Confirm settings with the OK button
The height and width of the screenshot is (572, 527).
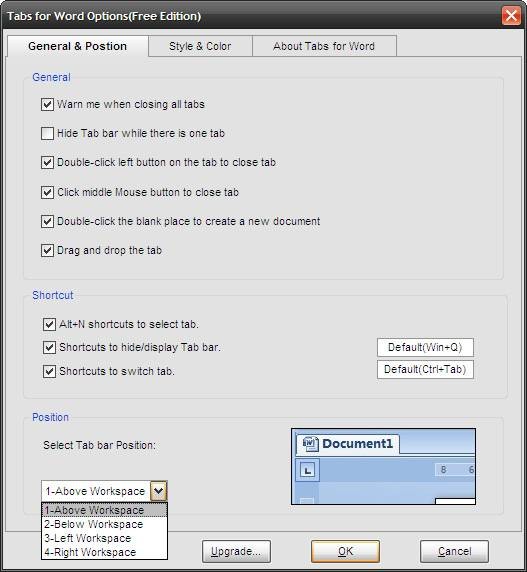point(345,551)
